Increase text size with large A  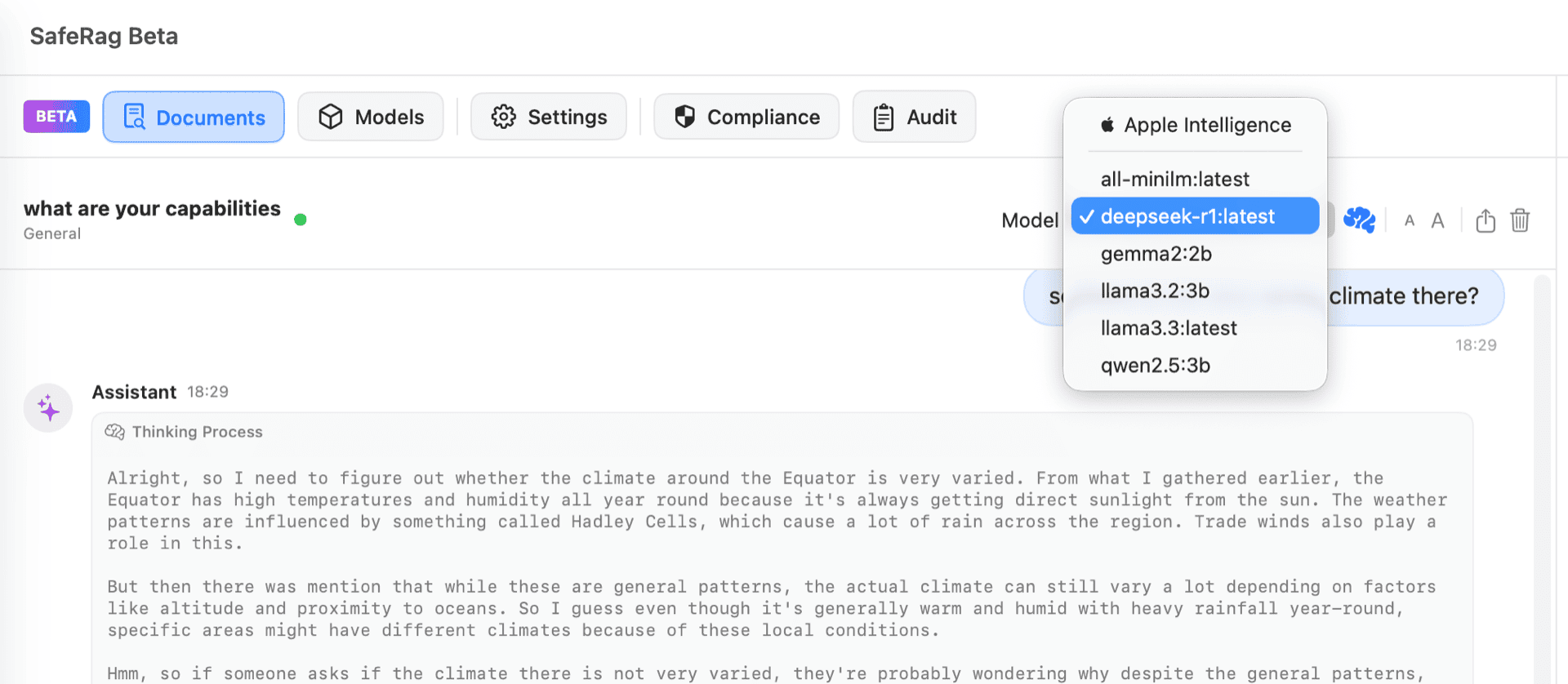point(1438,220)
